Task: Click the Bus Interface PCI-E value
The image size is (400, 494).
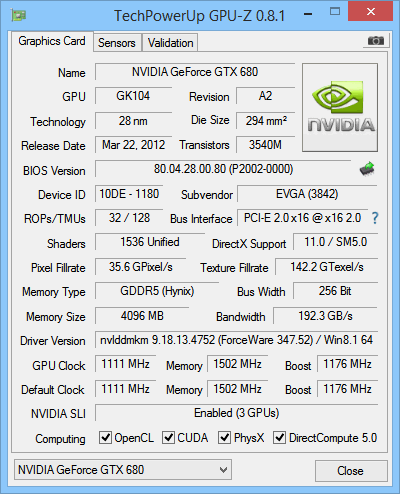Action: point(303,218)
